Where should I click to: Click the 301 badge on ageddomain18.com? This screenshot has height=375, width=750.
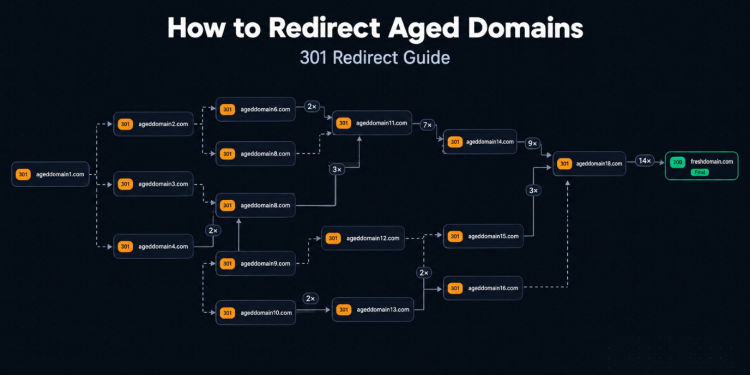point(564,164)
